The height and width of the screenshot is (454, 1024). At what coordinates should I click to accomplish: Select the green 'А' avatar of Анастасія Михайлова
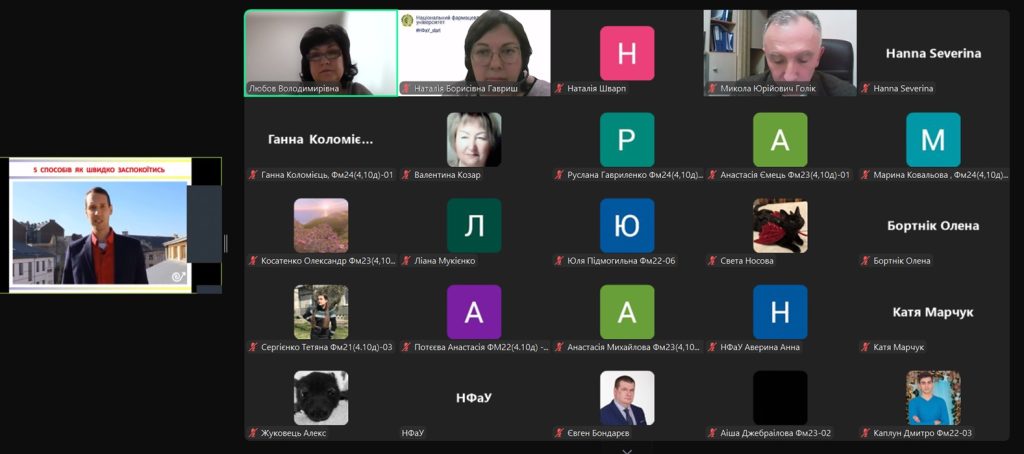(627, 312)
